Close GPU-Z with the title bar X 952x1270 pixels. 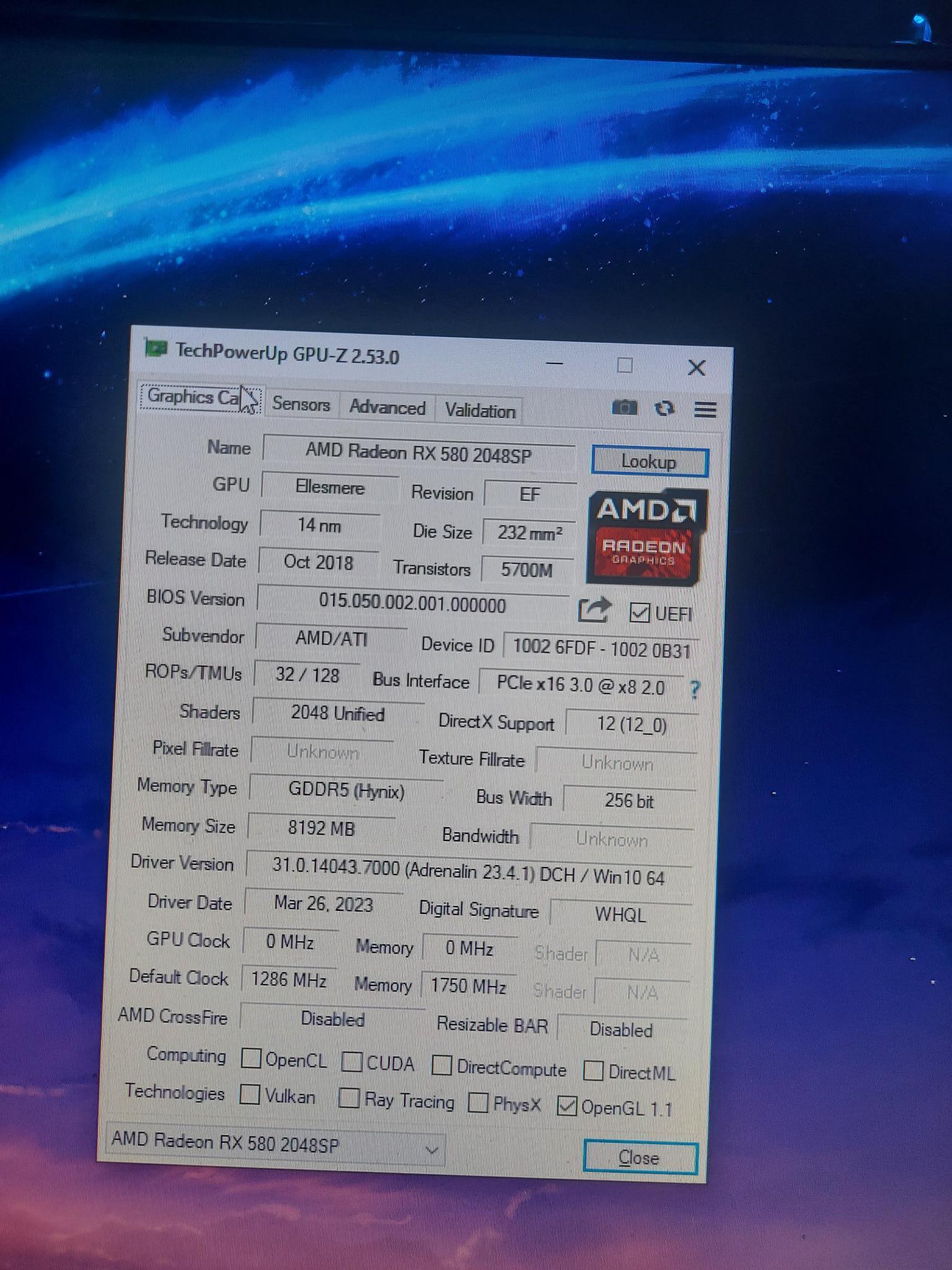697,368
